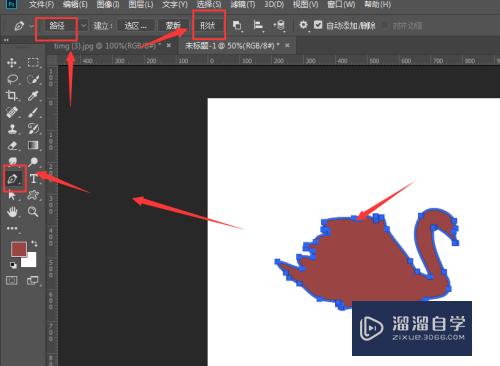Open the background color white swatch
The height and width of the screenshot is (366, 500).
click(x=30, y=261)
